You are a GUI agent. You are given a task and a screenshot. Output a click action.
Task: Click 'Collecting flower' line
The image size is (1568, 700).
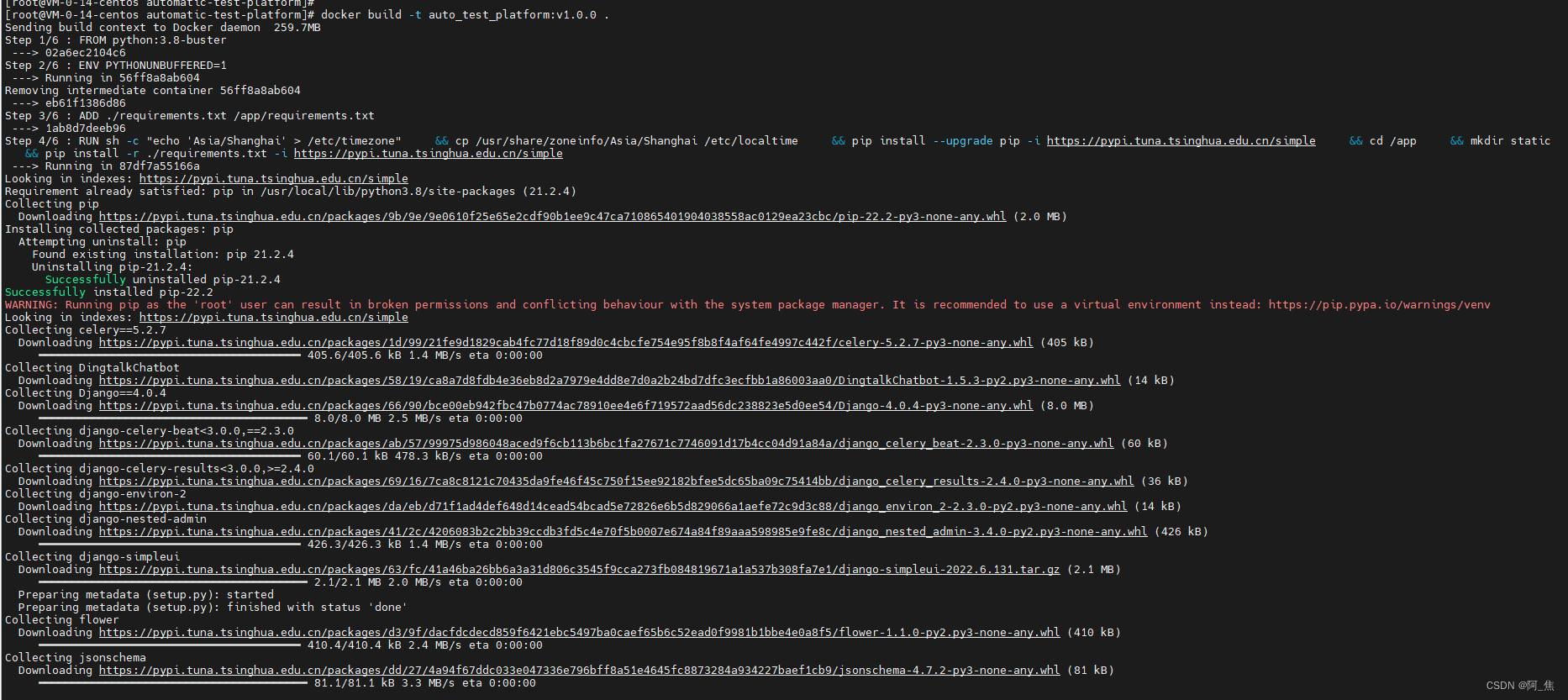point(61,620)
